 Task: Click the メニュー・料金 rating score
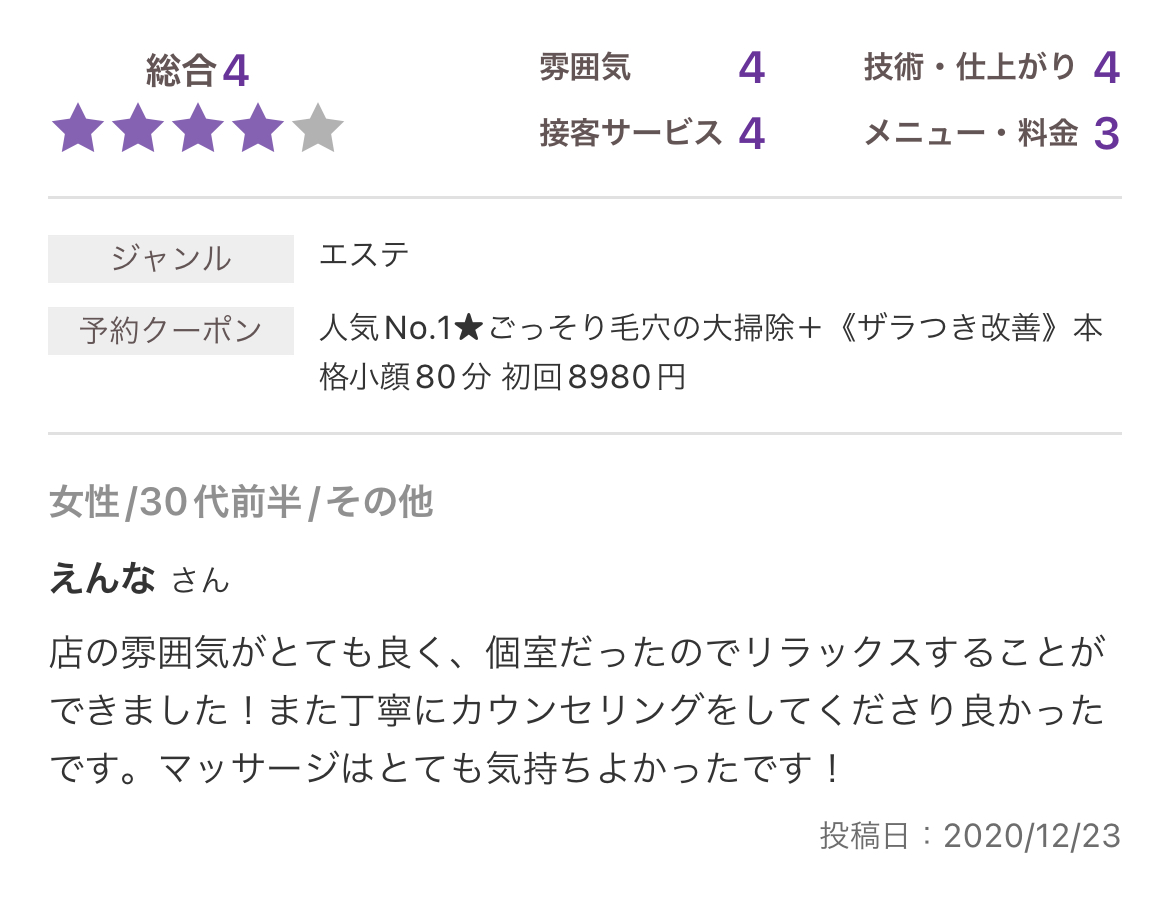point(1107,134)
